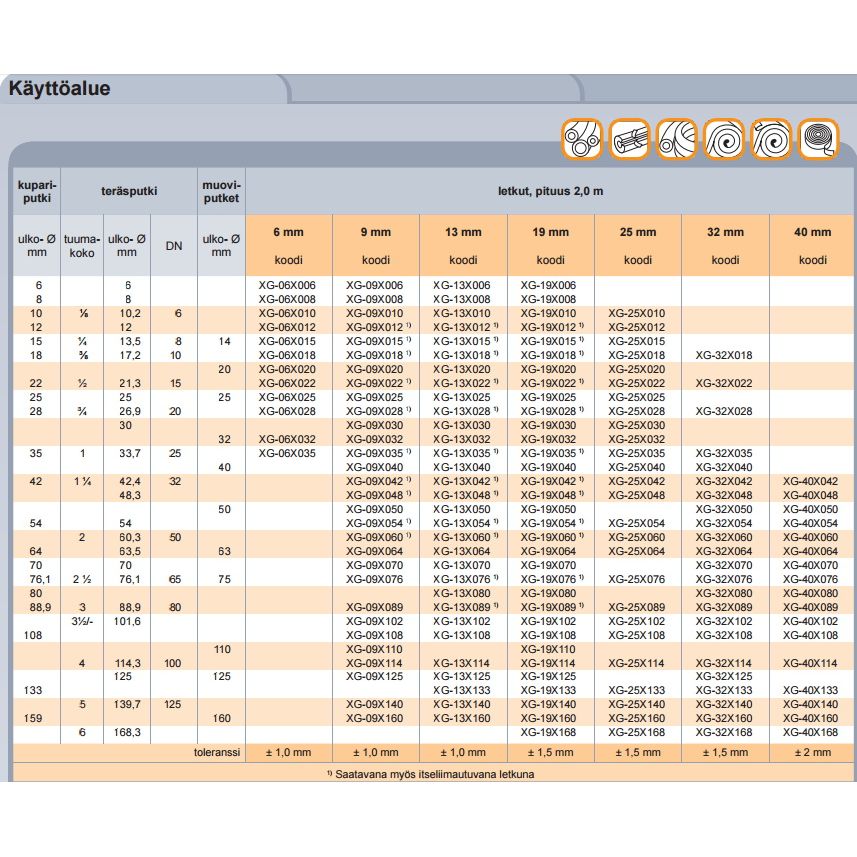The image size is (857, 857).
Task: Open the Käyttöalue tab
Action: pos(60,89)
